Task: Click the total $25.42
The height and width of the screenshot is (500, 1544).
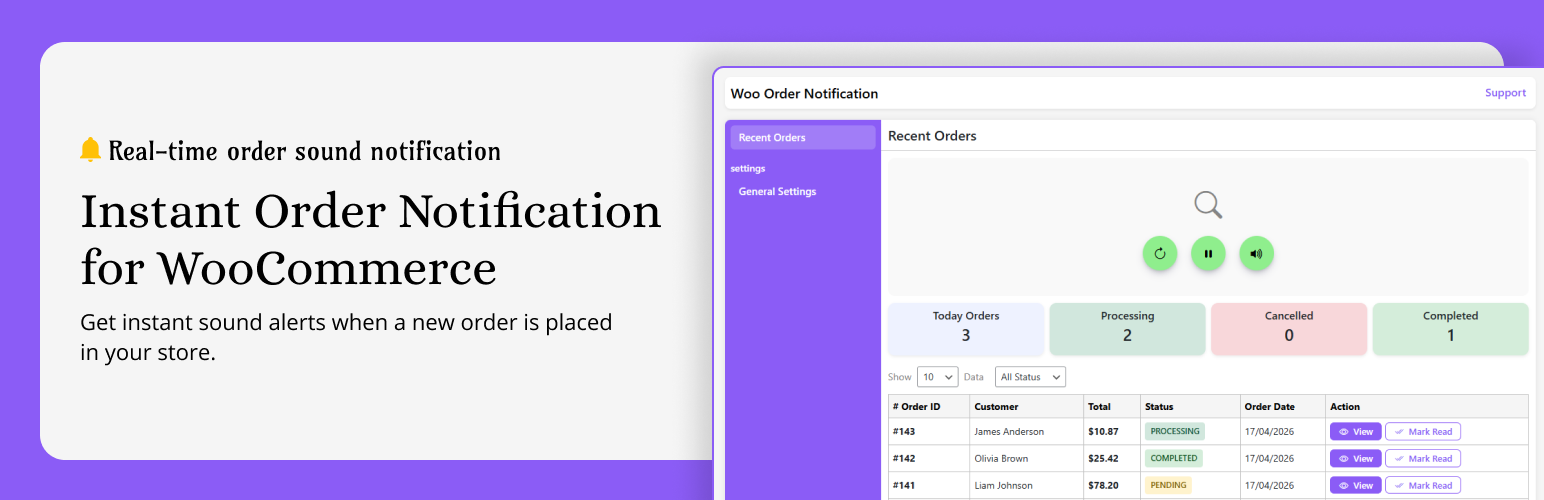Action: pyautogui.click(x=1103, y=459)
